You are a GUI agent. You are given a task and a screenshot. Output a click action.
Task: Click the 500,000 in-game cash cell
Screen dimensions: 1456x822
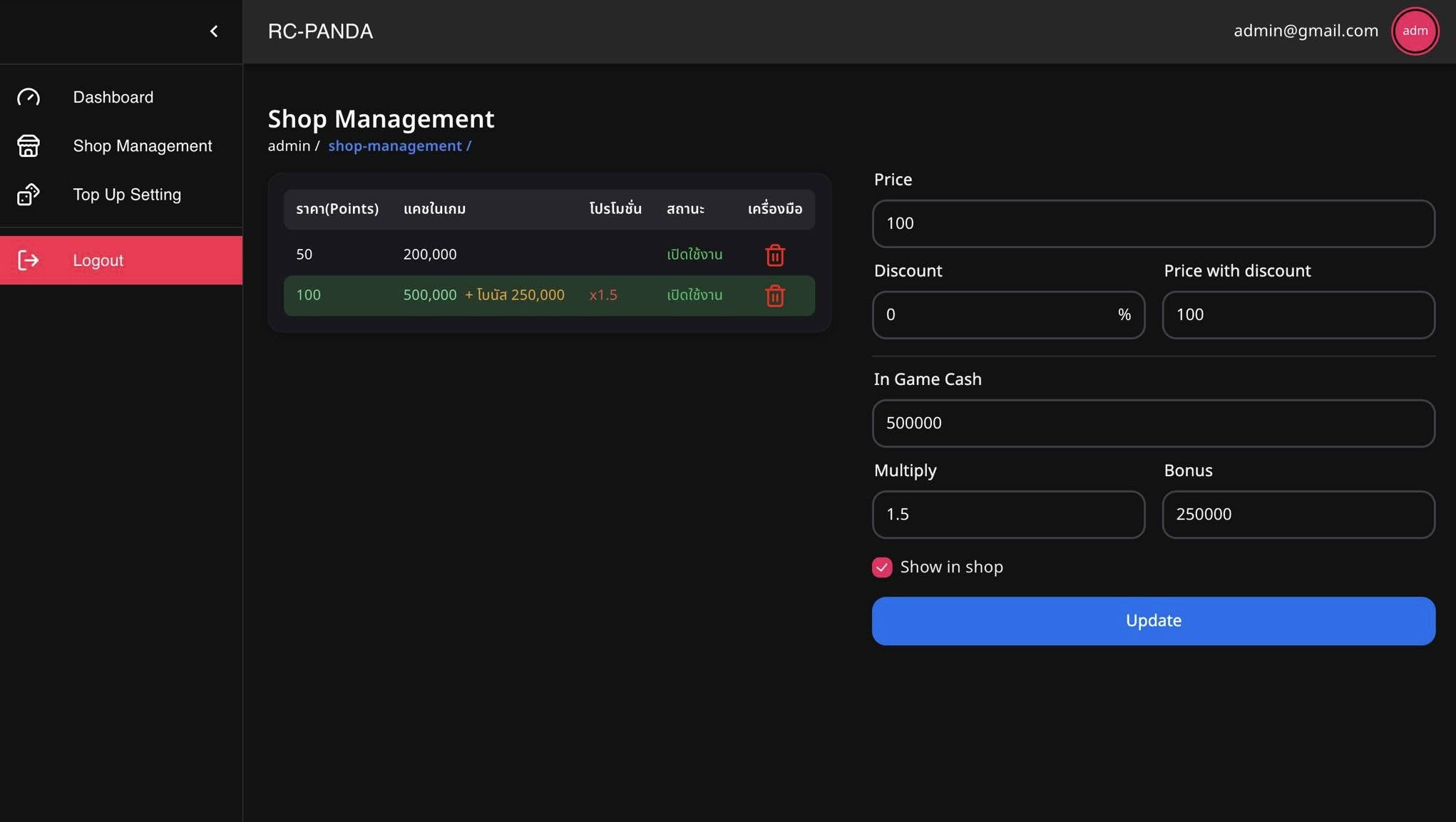coord(430,295)
